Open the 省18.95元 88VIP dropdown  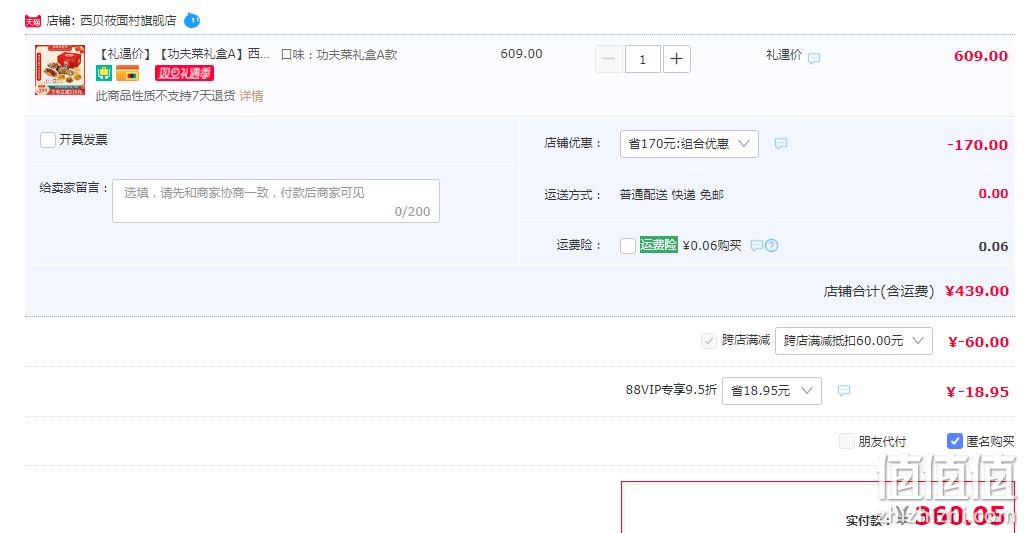click(x=771, y=391)
